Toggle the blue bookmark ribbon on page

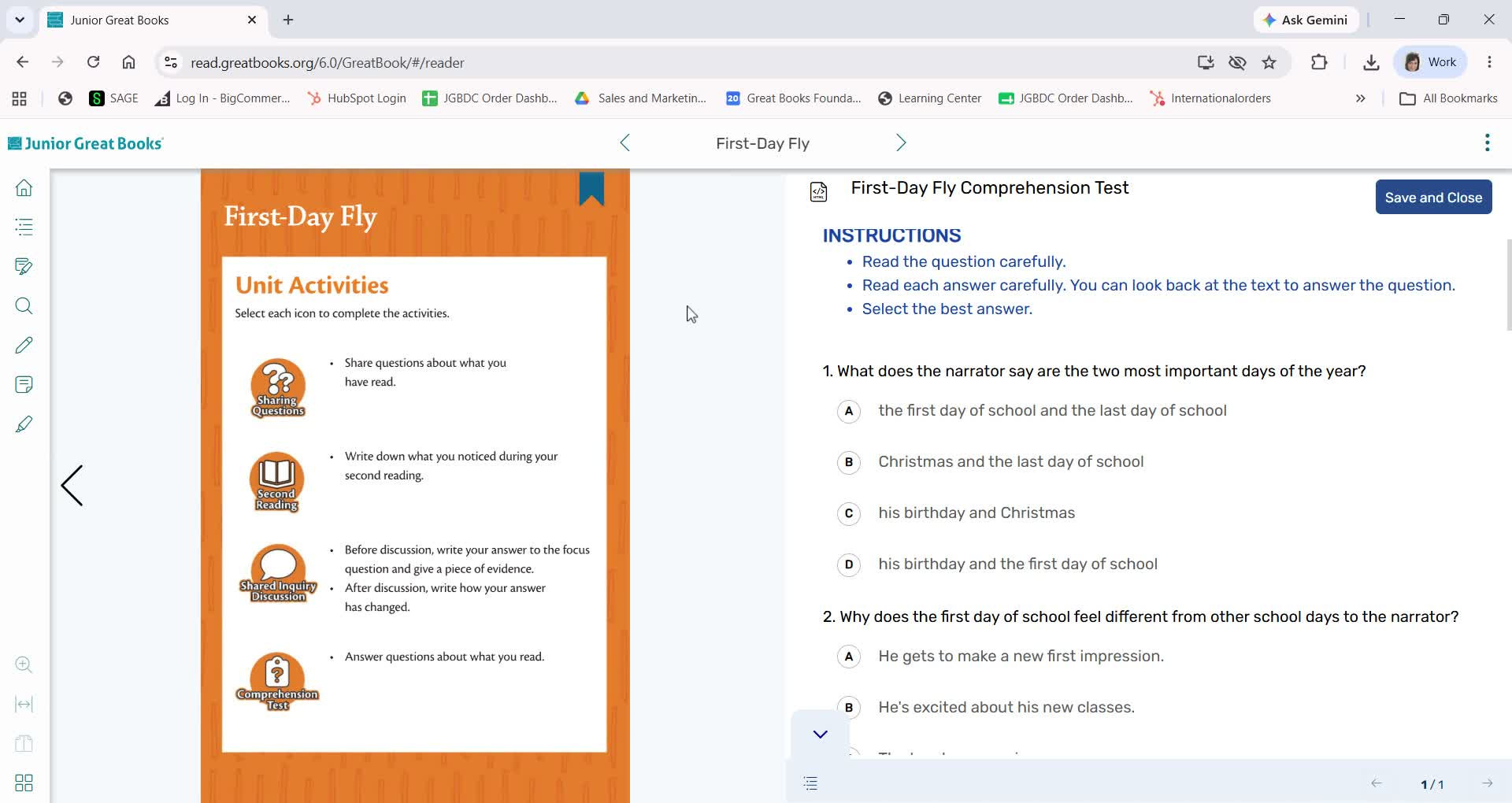[591, 189]
